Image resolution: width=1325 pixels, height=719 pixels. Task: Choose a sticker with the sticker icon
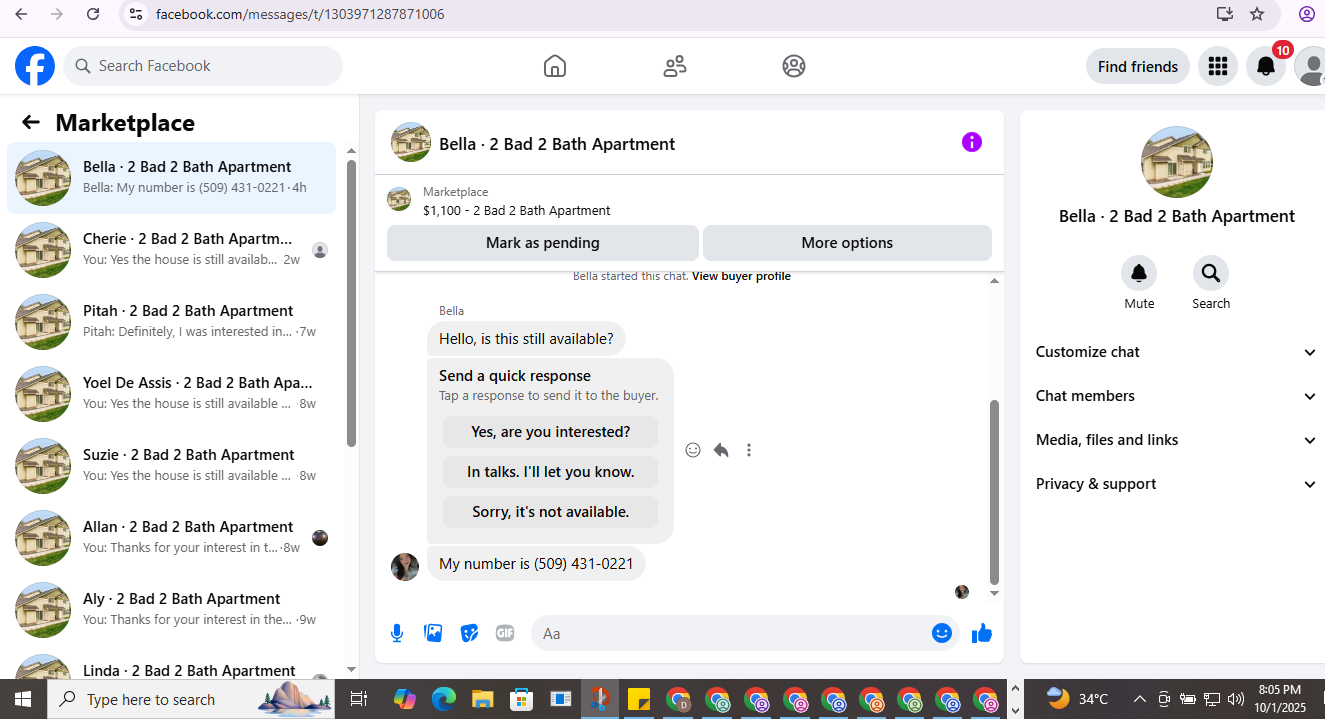coord(469,633)
